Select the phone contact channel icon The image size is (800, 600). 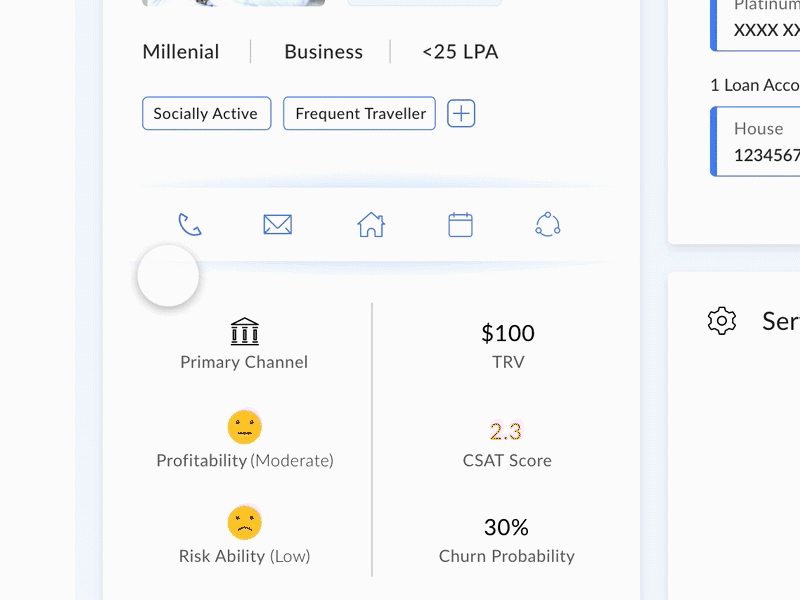point(190,224)
